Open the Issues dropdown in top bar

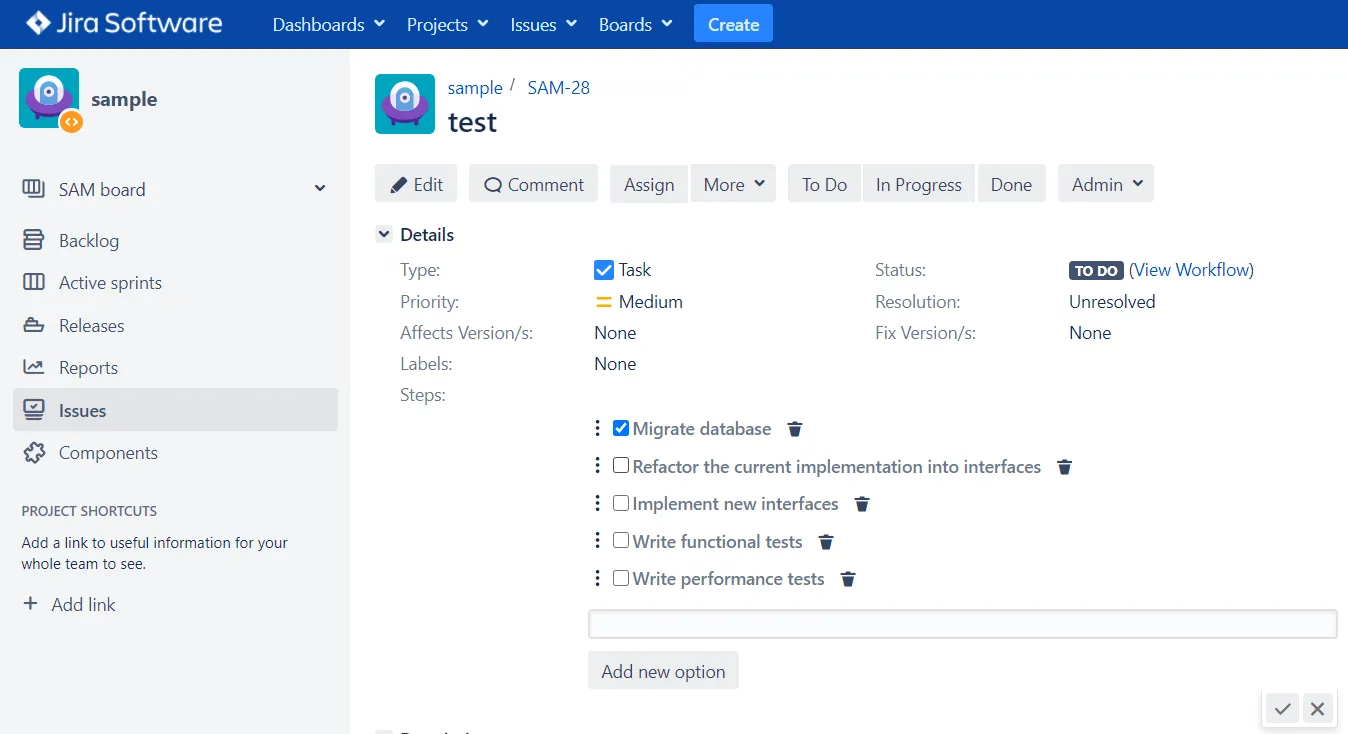click(x=543, y=24)
